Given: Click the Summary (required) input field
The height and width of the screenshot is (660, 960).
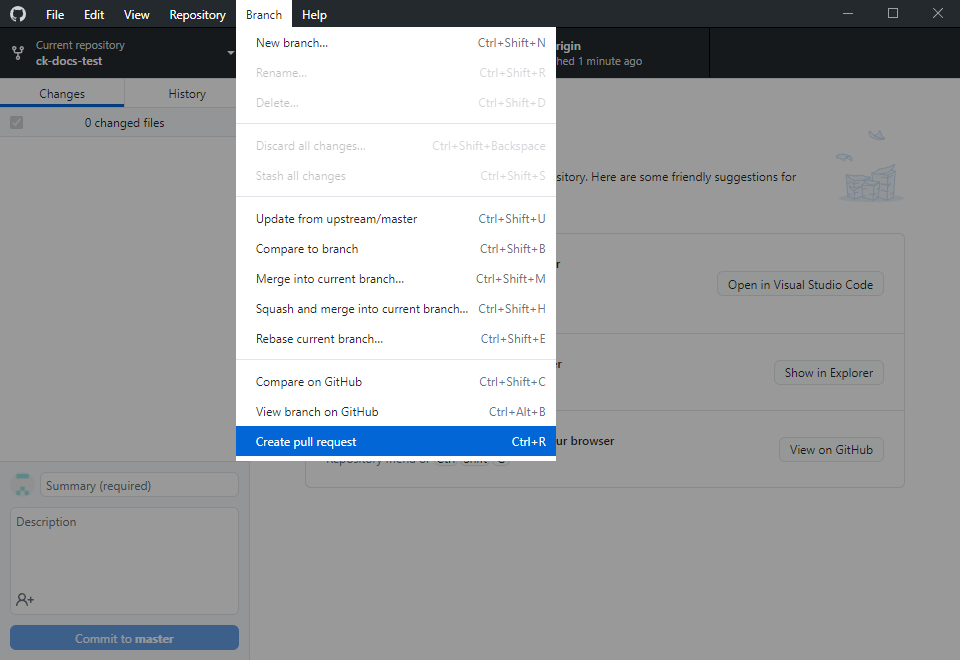Looking at the screenshot, I should tap(139, 485).
